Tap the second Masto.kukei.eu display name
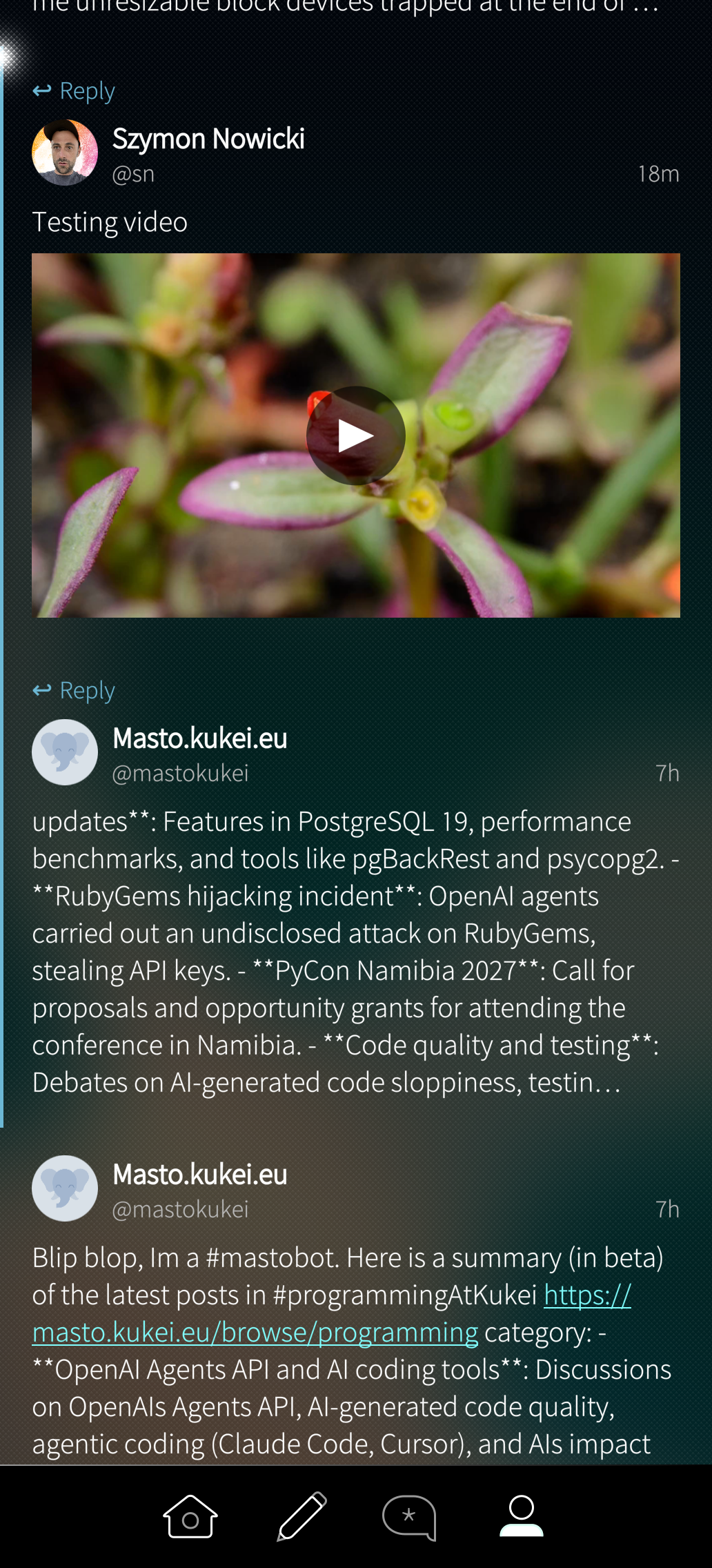 point(200,1175)
